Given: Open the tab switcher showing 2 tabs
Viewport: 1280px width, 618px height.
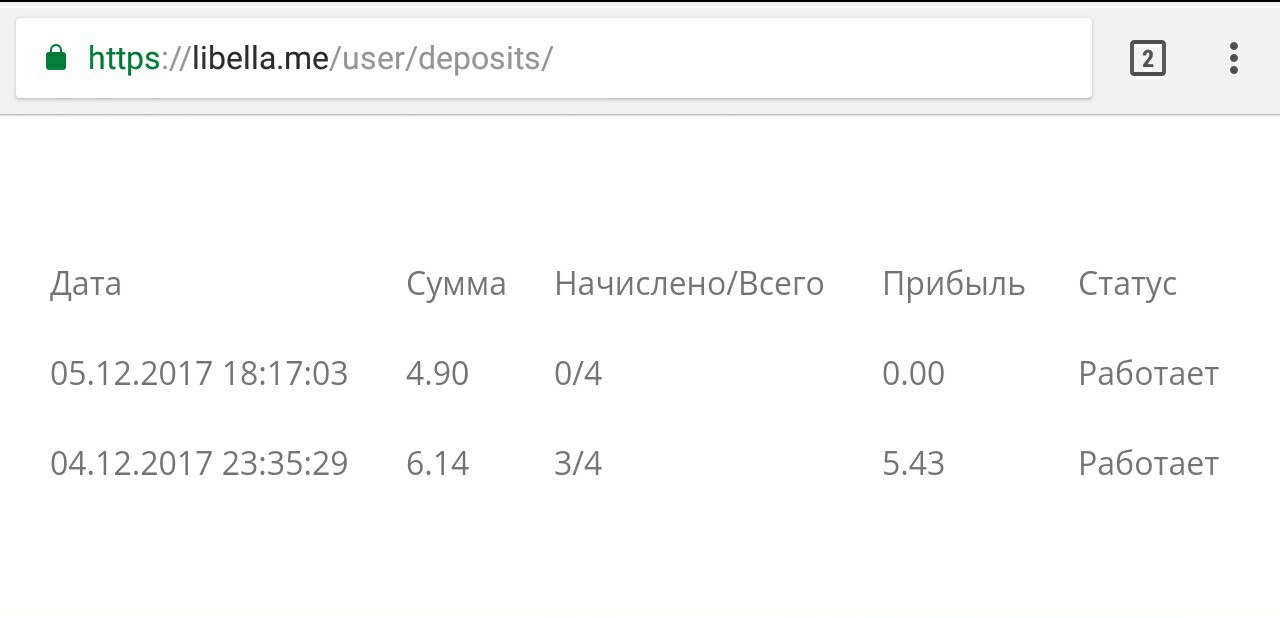Looking at the screenshot, I should (x=1147, y=59).
